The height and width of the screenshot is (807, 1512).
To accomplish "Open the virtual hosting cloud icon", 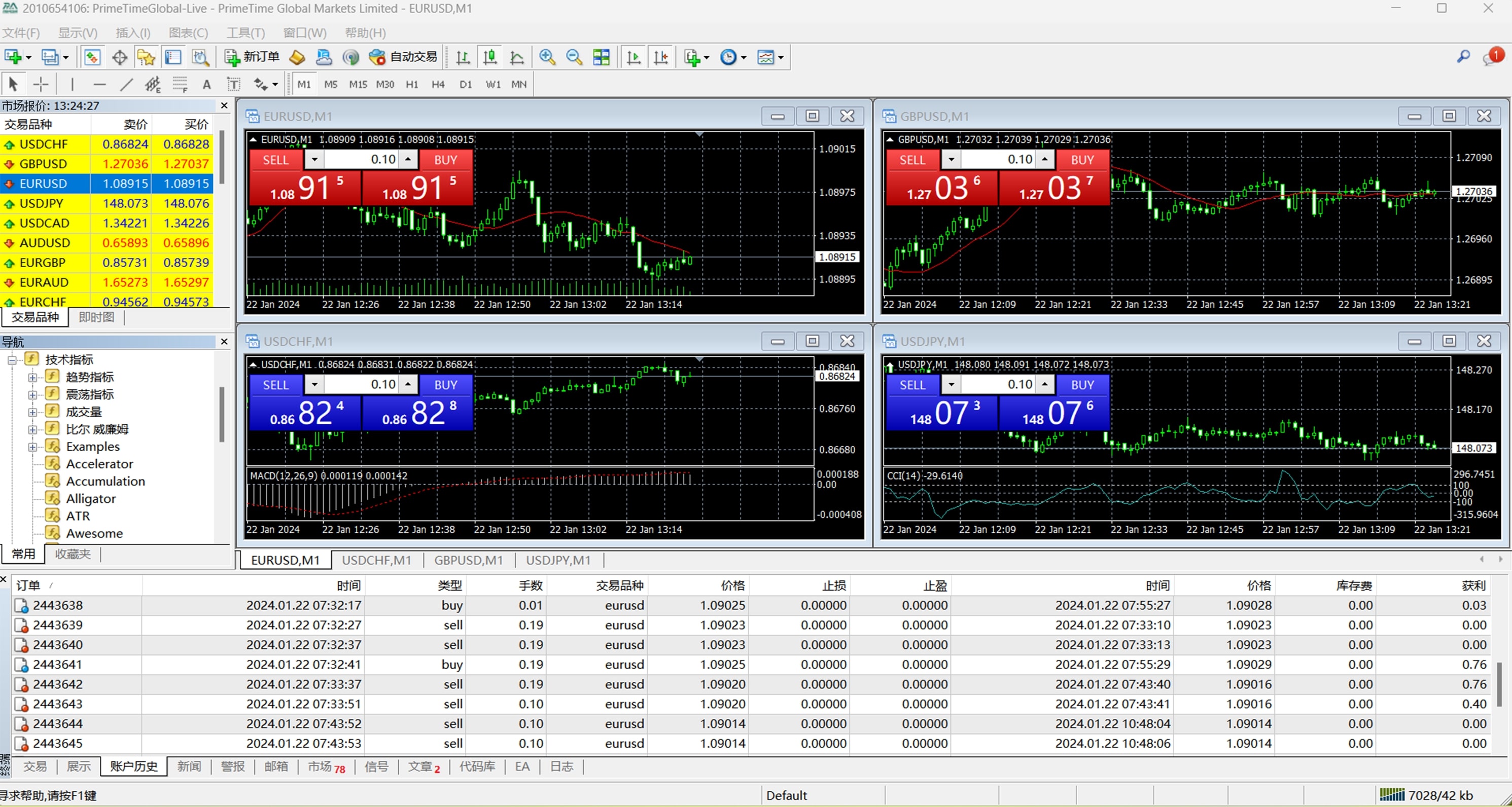I will [x=324, y=57].
